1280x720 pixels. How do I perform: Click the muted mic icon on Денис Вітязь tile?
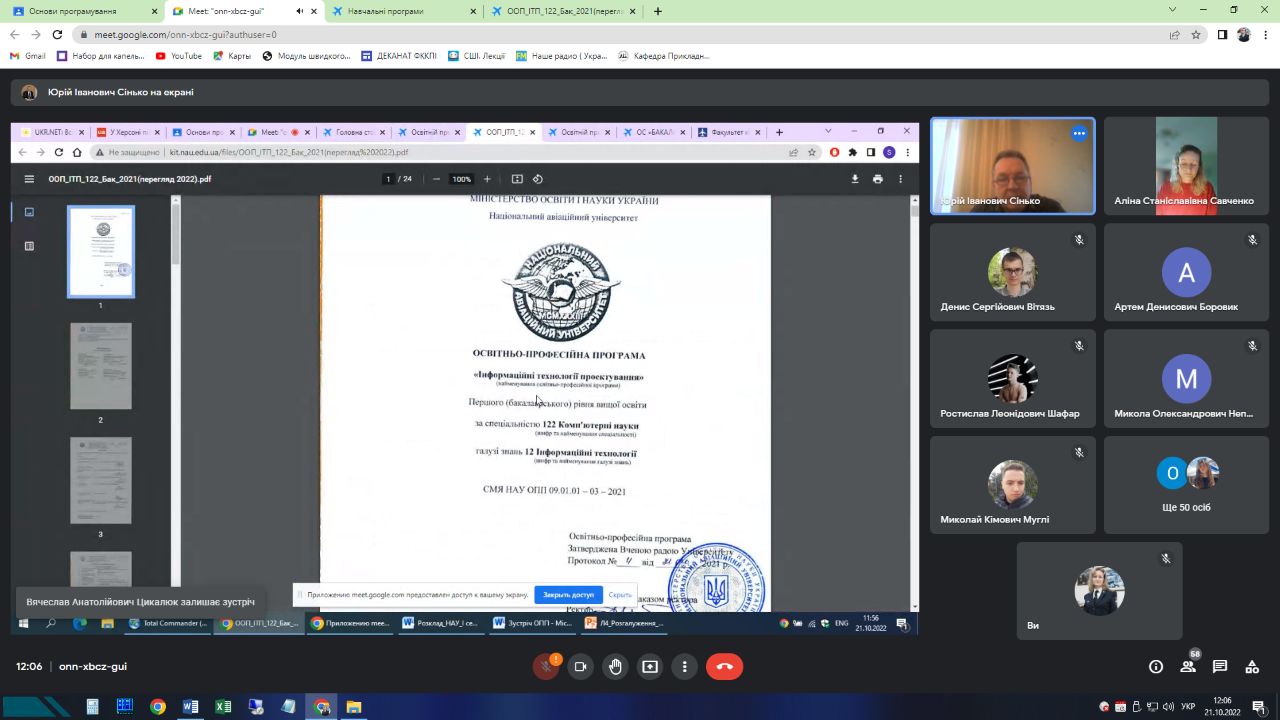point(1079,240)
